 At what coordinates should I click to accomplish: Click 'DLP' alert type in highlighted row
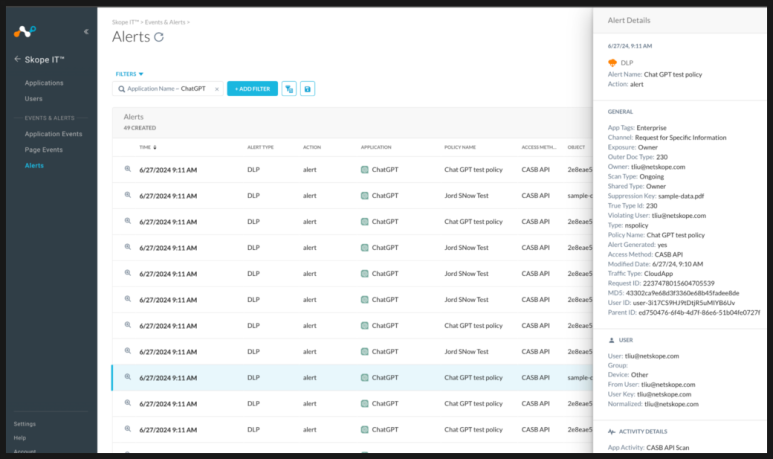point(253,378)
